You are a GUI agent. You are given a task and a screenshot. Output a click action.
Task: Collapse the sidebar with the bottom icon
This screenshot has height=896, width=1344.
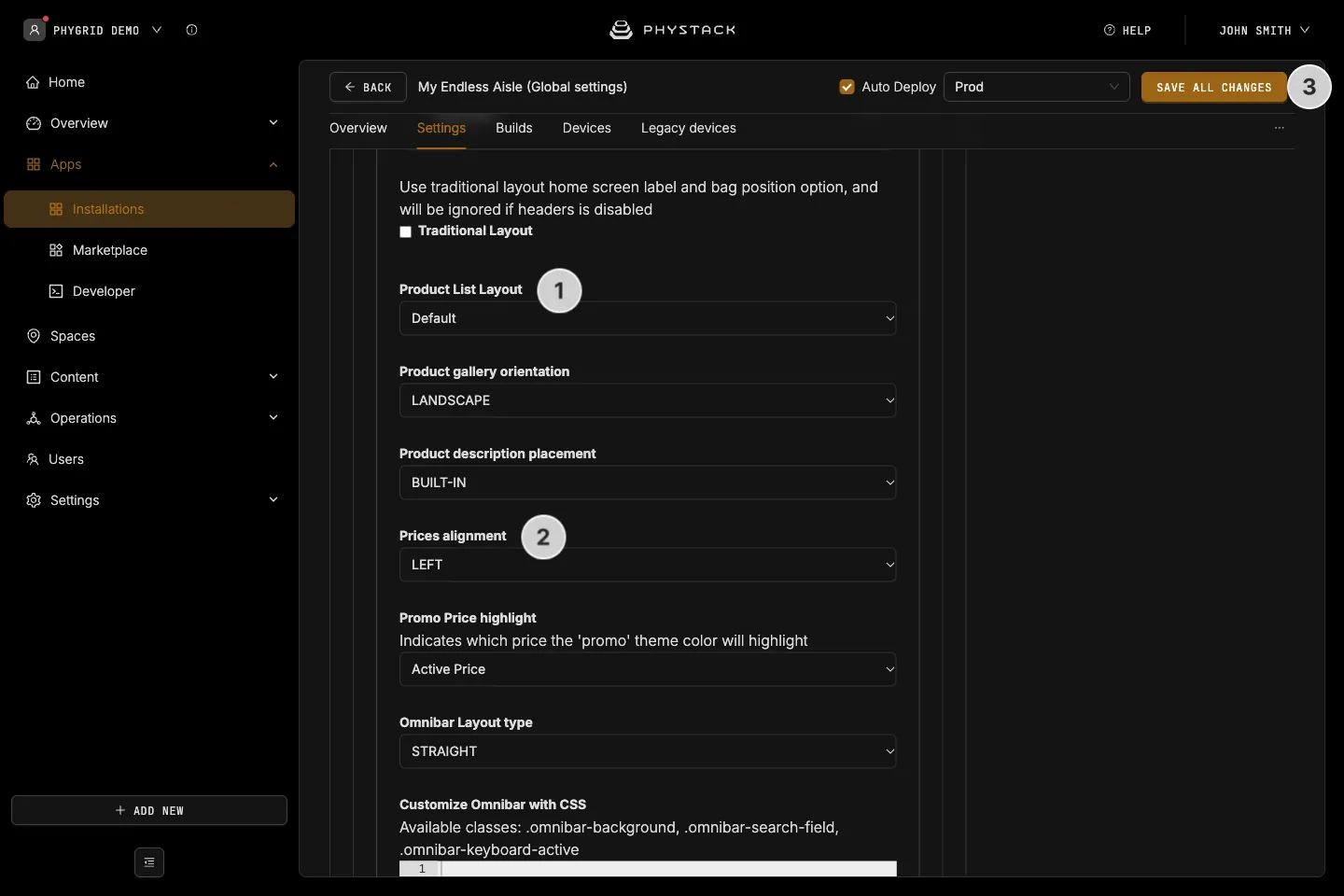149,862
